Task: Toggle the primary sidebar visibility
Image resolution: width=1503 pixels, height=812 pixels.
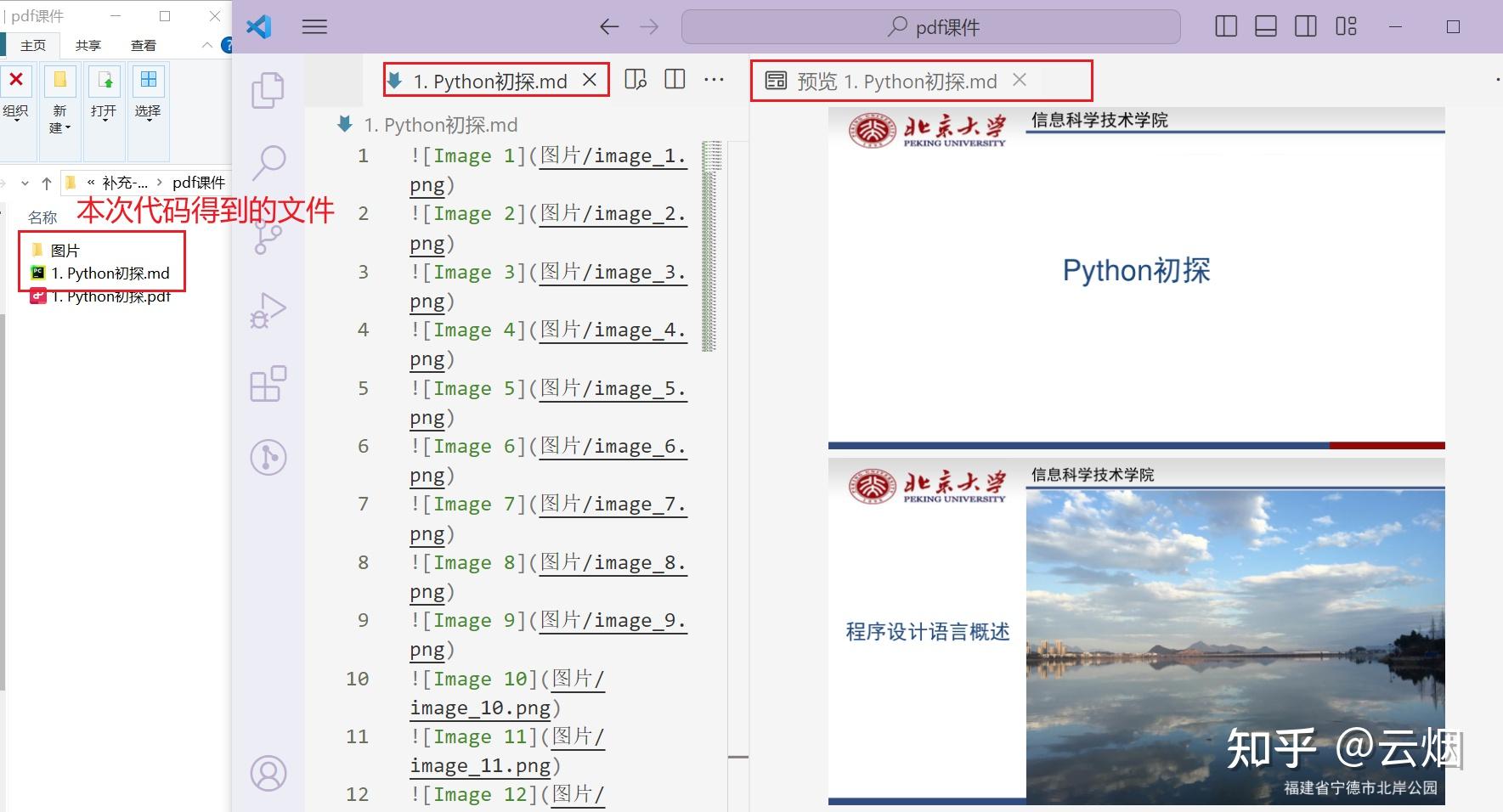Action: [1226, 26]
